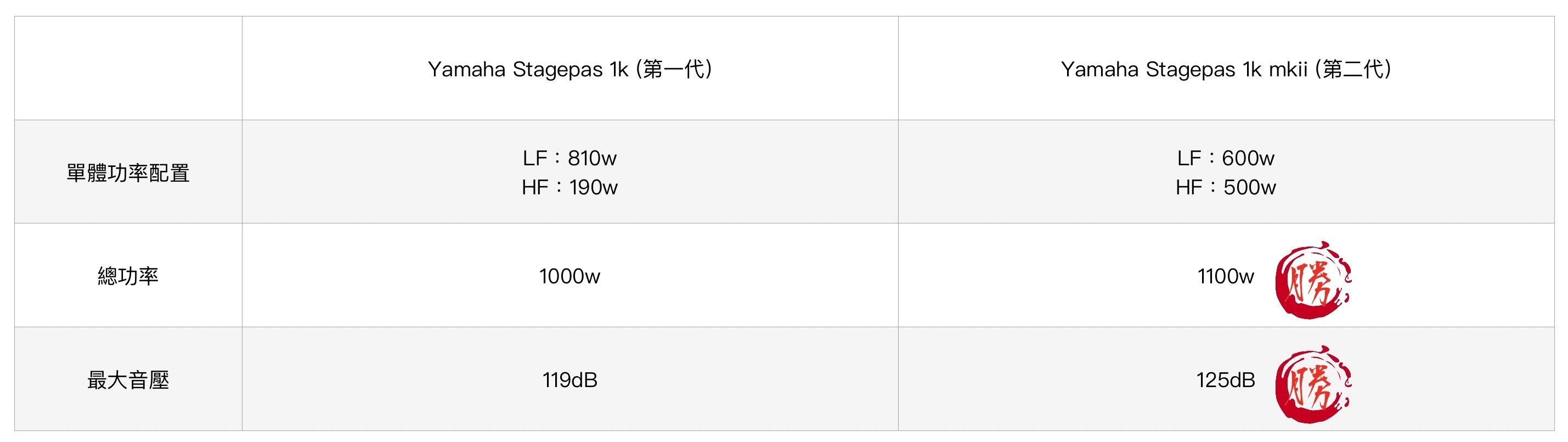This screenshot has width=1568, height=442.
Task: Click the red 勝 stamp beside 1100w
Action: click(x=1313, y=280)
